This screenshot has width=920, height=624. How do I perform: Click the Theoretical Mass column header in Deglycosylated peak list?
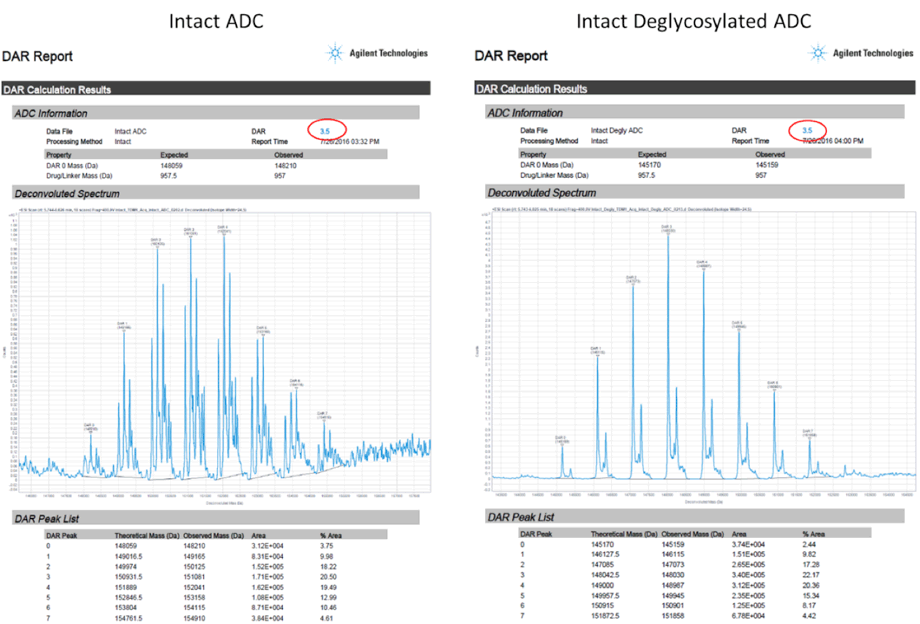tap(622, 535)
